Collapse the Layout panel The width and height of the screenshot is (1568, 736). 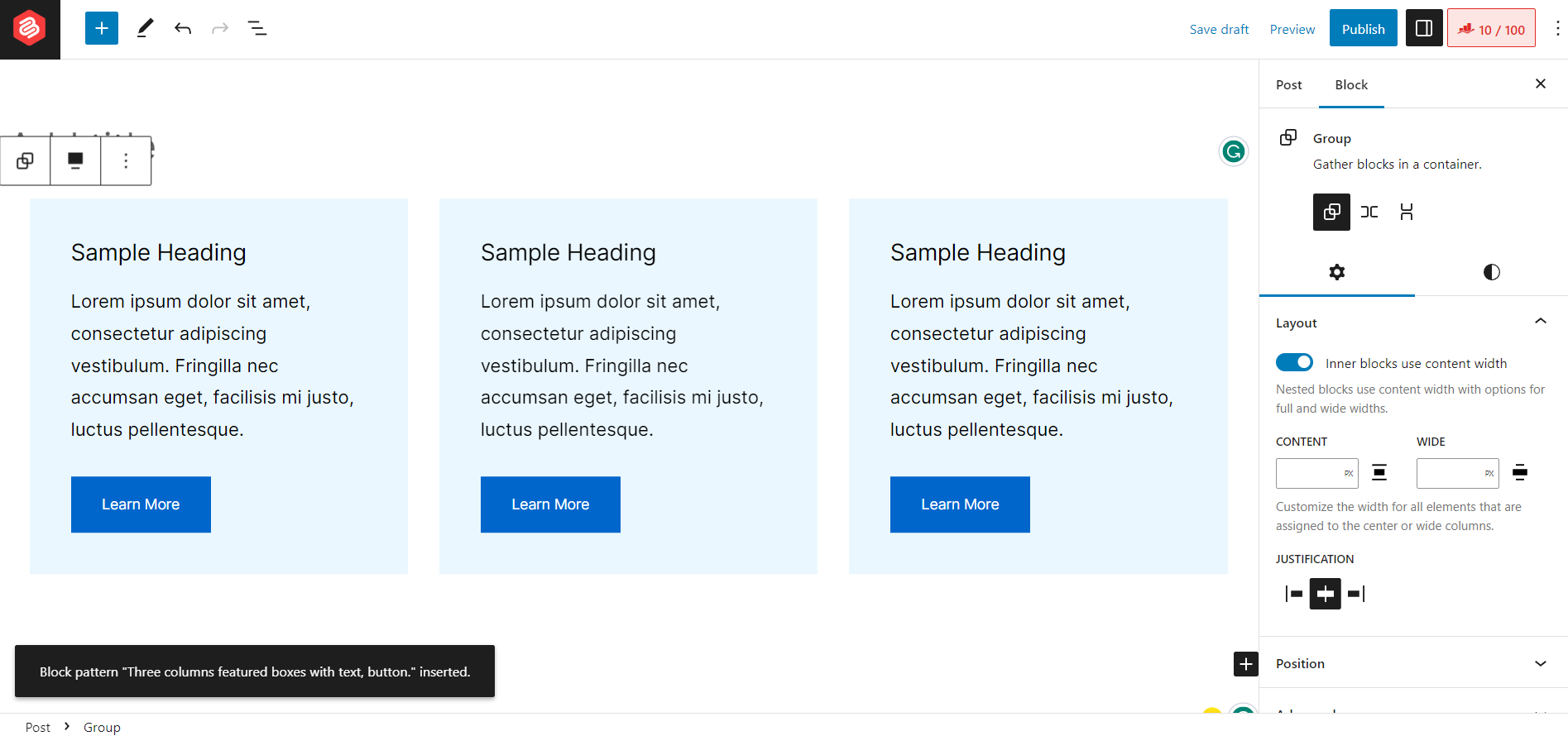(x=1540, y=323)
